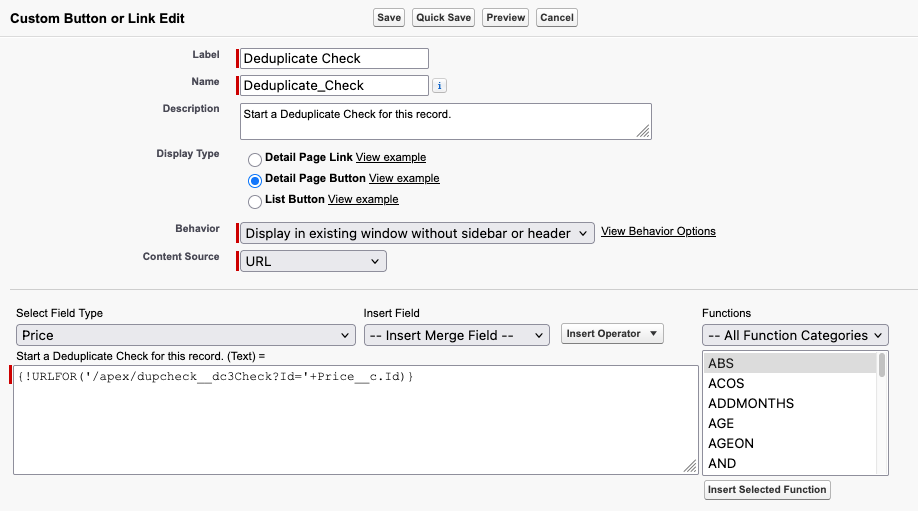Image resolution: width=918 pixels, height=511 pixels.
Task: Open View example for List Button
Action: coord(363,199)
